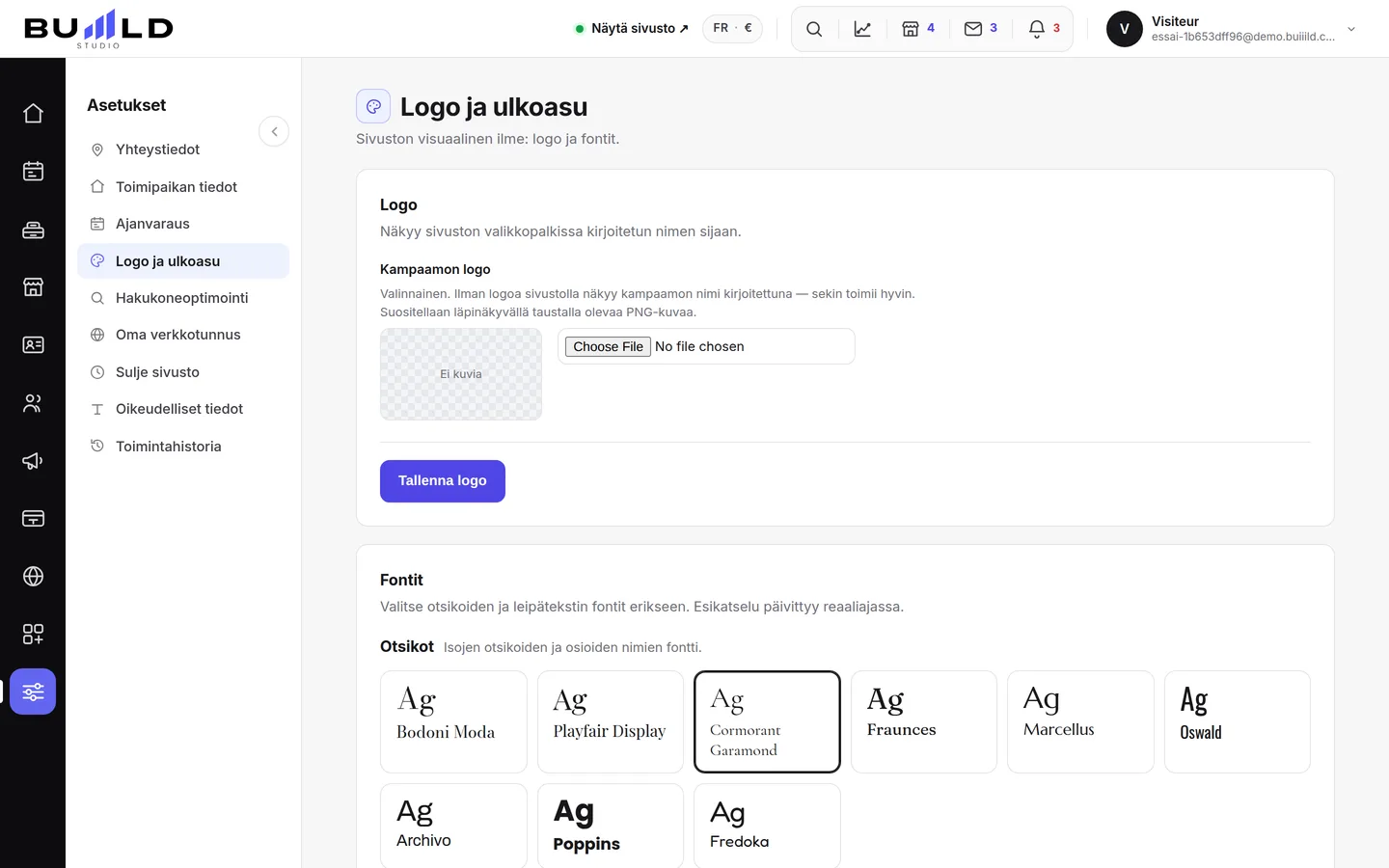Select the Marcellus heading font

(x=1080, y=721)
